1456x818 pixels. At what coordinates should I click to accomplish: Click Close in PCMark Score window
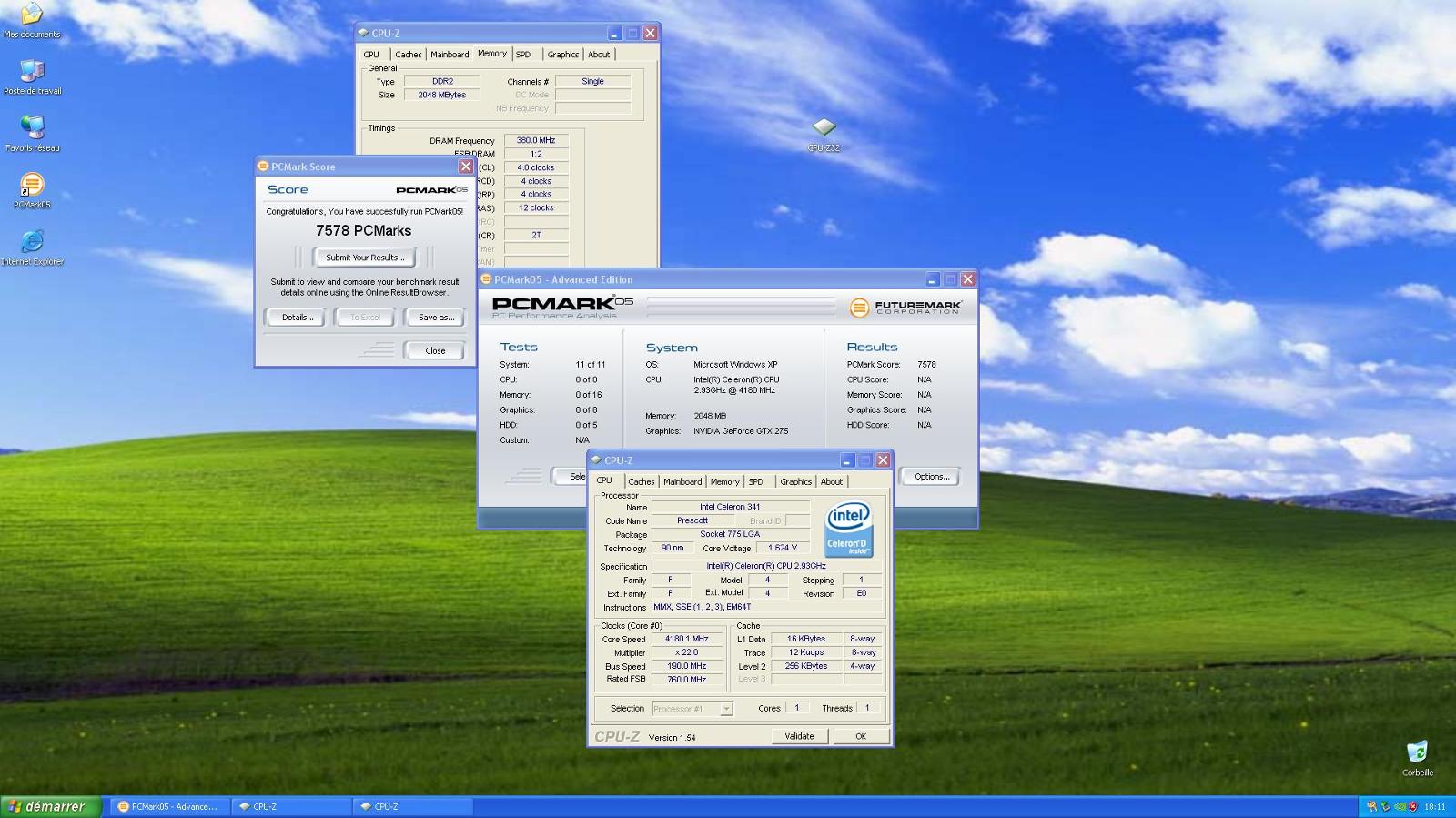pos(435,350)
